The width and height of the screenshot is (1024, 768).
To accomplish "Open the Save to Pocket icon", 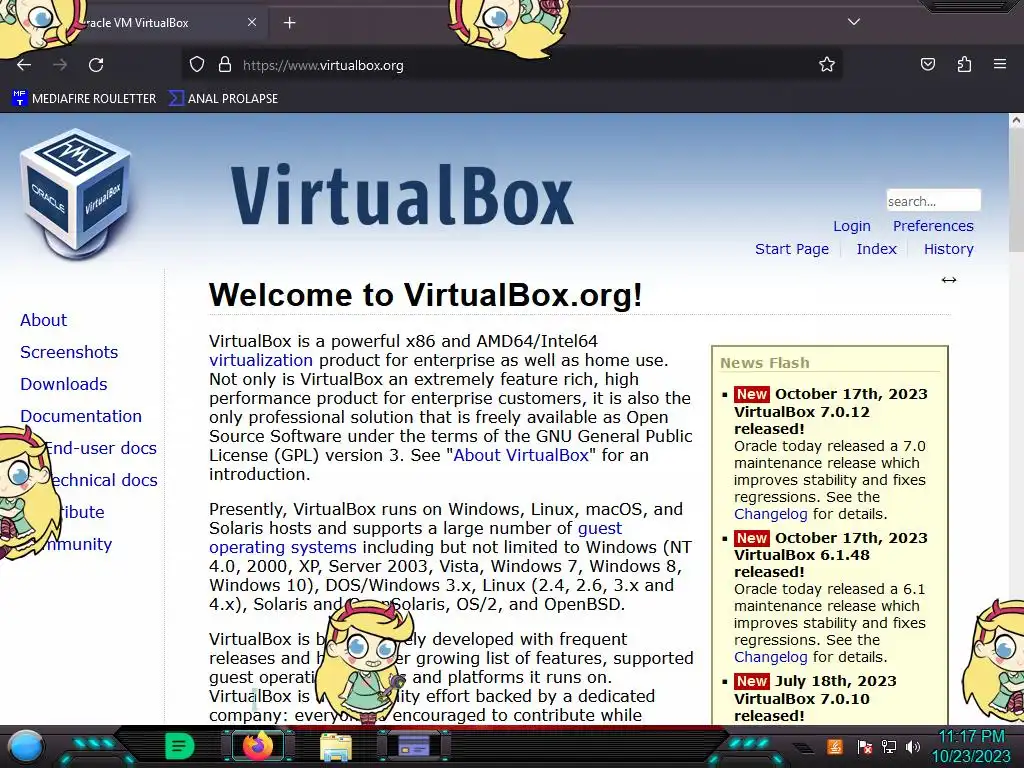I will pyautogui.click(x=927, y=64).
